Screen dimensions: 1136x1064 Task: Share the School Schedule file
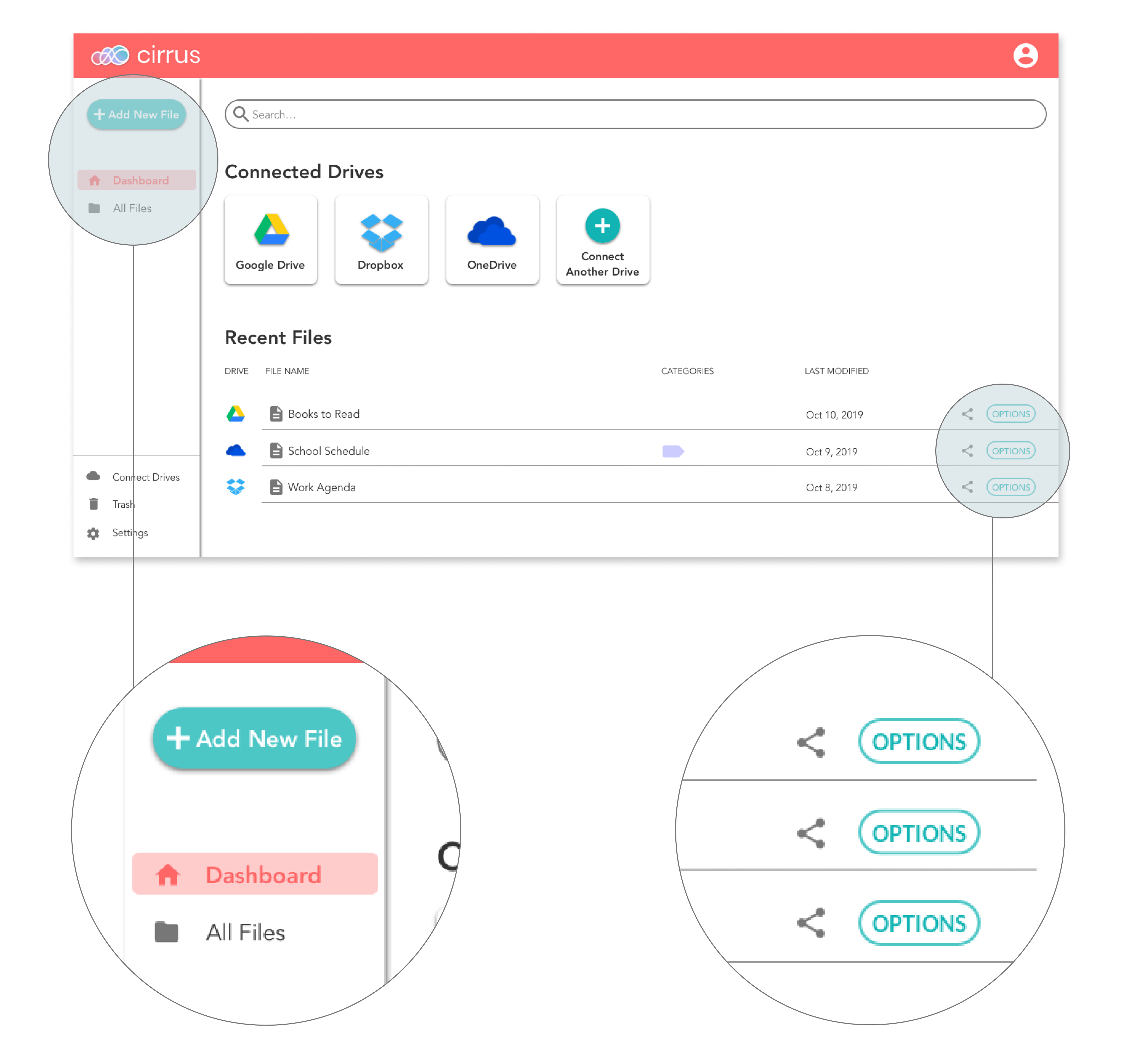(967, 451)
